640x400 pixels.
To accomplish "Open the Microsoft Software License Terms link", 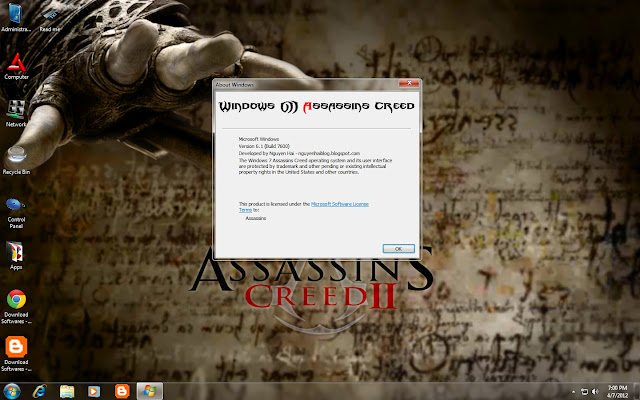I will 304,207.
